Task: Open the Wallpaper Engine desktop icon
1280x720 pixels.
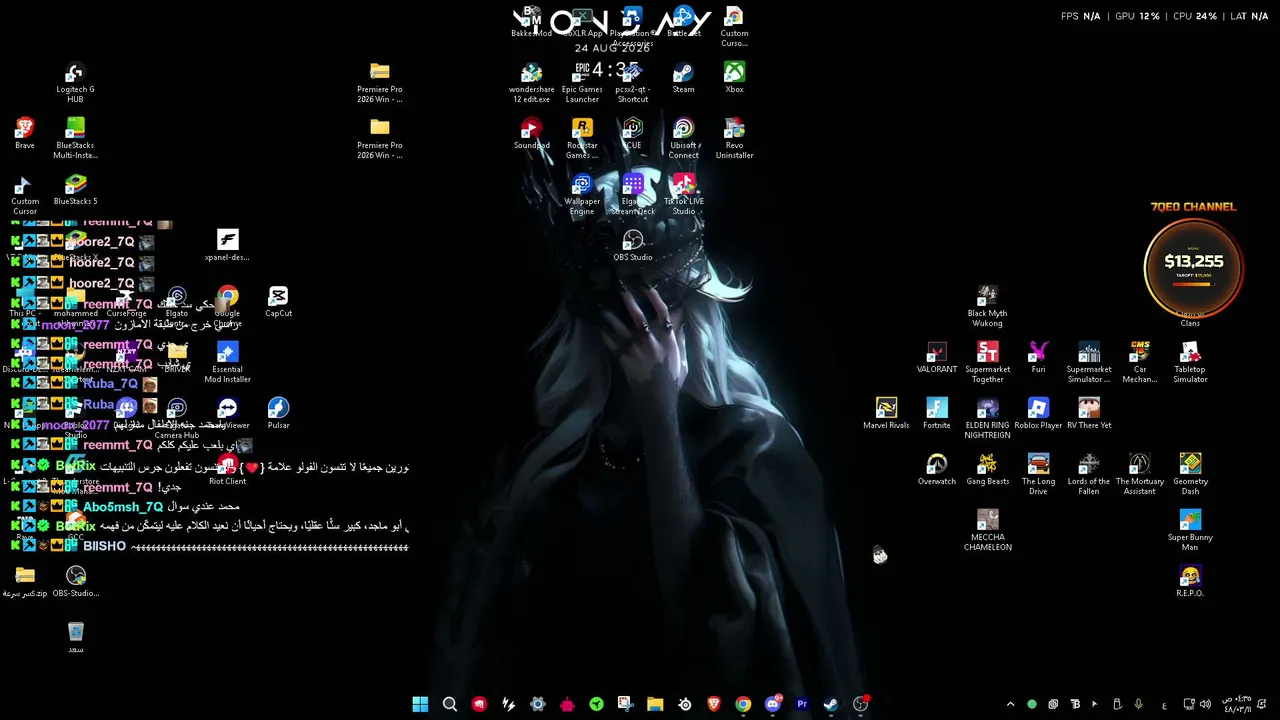Action: tap(582, 195)
